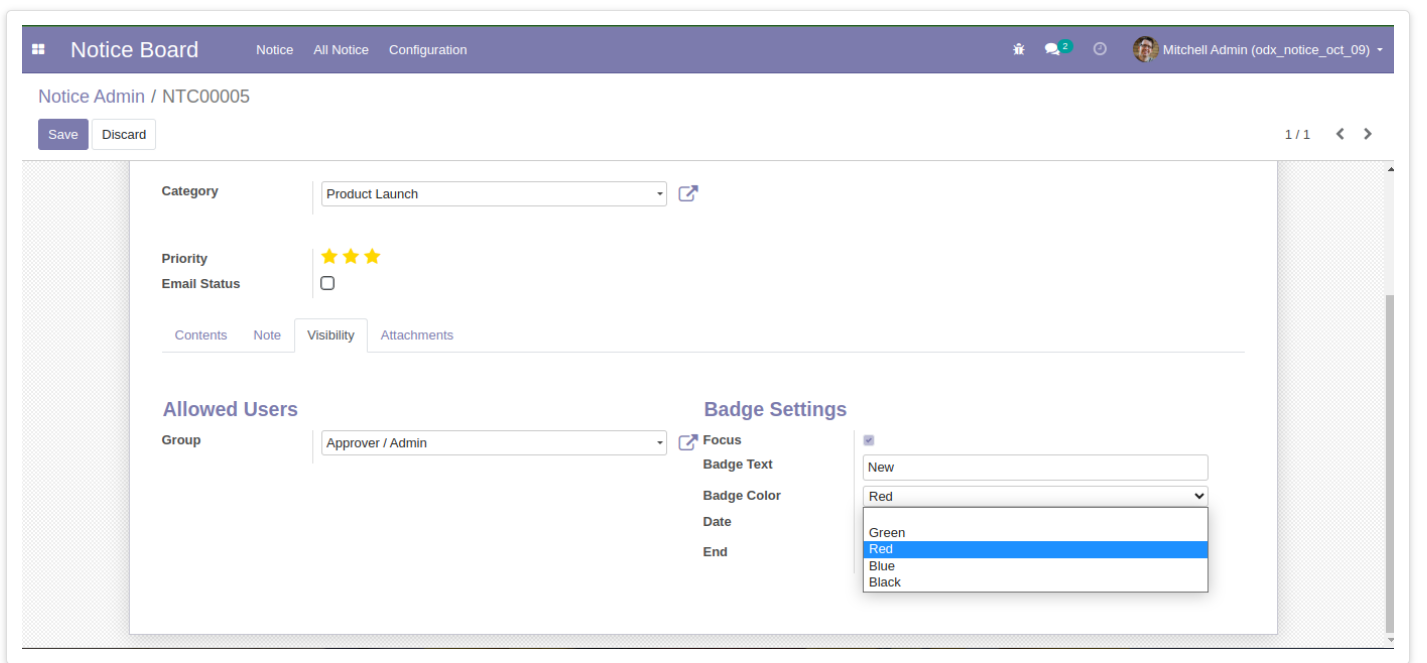Click the 1 / 1 pager counter
The height and width of the screenshot is (663, 1427).
pyautogui.click(x=1297, y=134)
